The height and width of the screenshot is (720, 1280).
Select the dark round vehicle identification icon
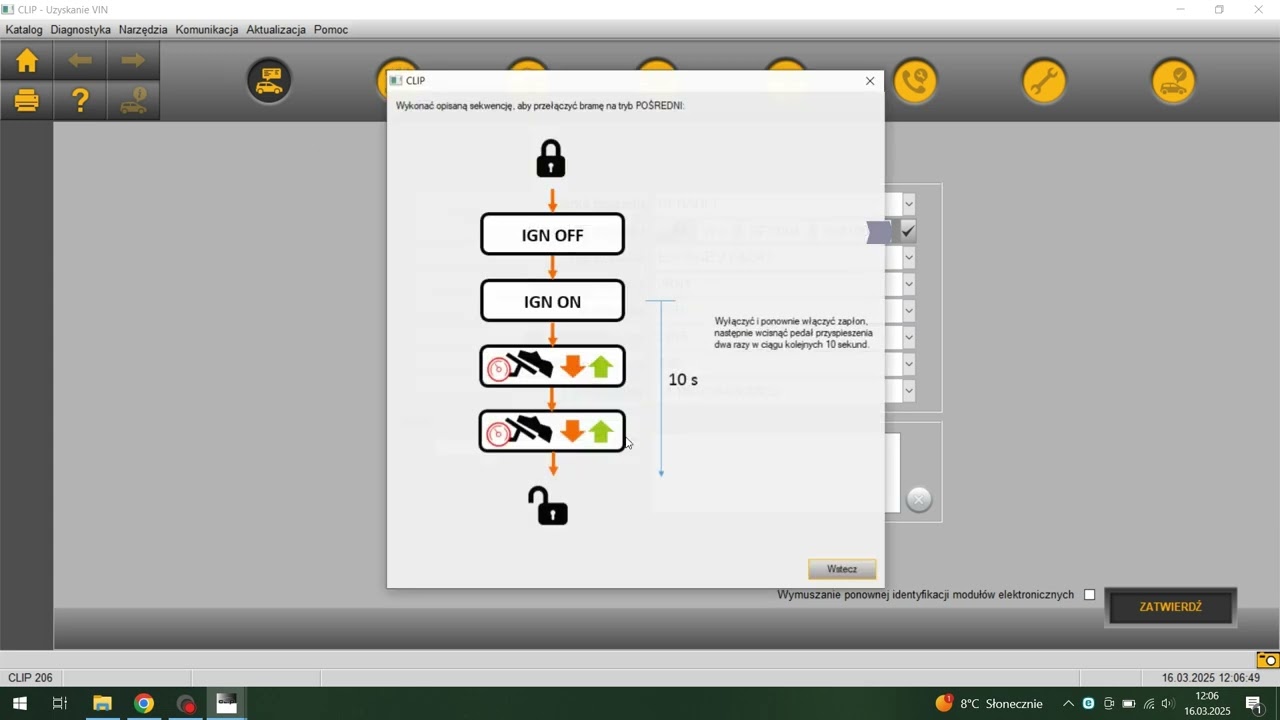pyautogui.click(x=270, y=81)
